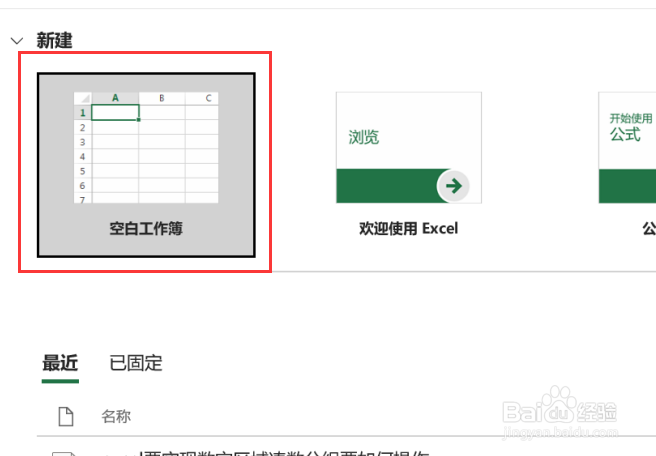Click green banner of 公式 tutorial thumbnail
This screenshot has height=456, width=656.
627,186
